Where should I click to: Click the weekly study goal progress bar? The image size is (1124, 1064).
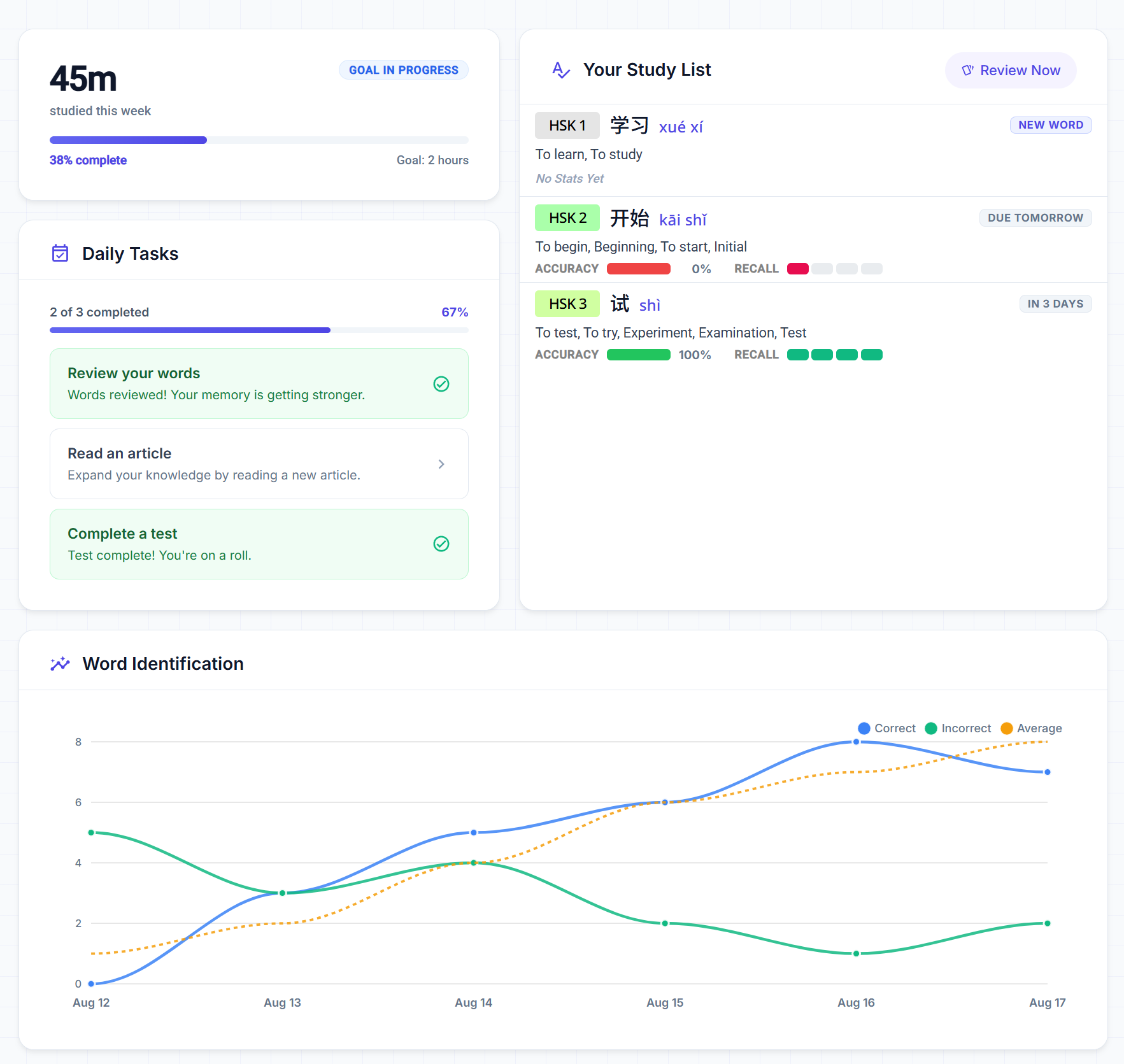pos(259,140)
